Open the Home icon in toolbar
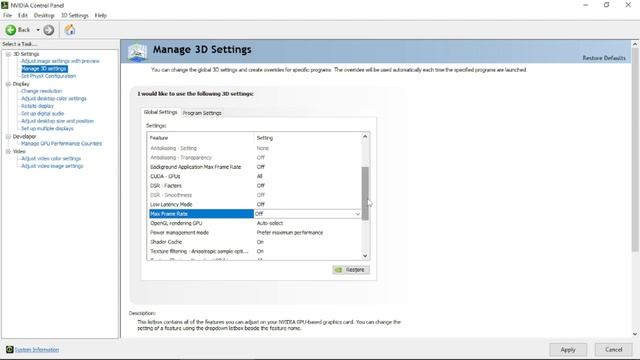The height and width of the screenshot is (360, 640). click(70, 29)
